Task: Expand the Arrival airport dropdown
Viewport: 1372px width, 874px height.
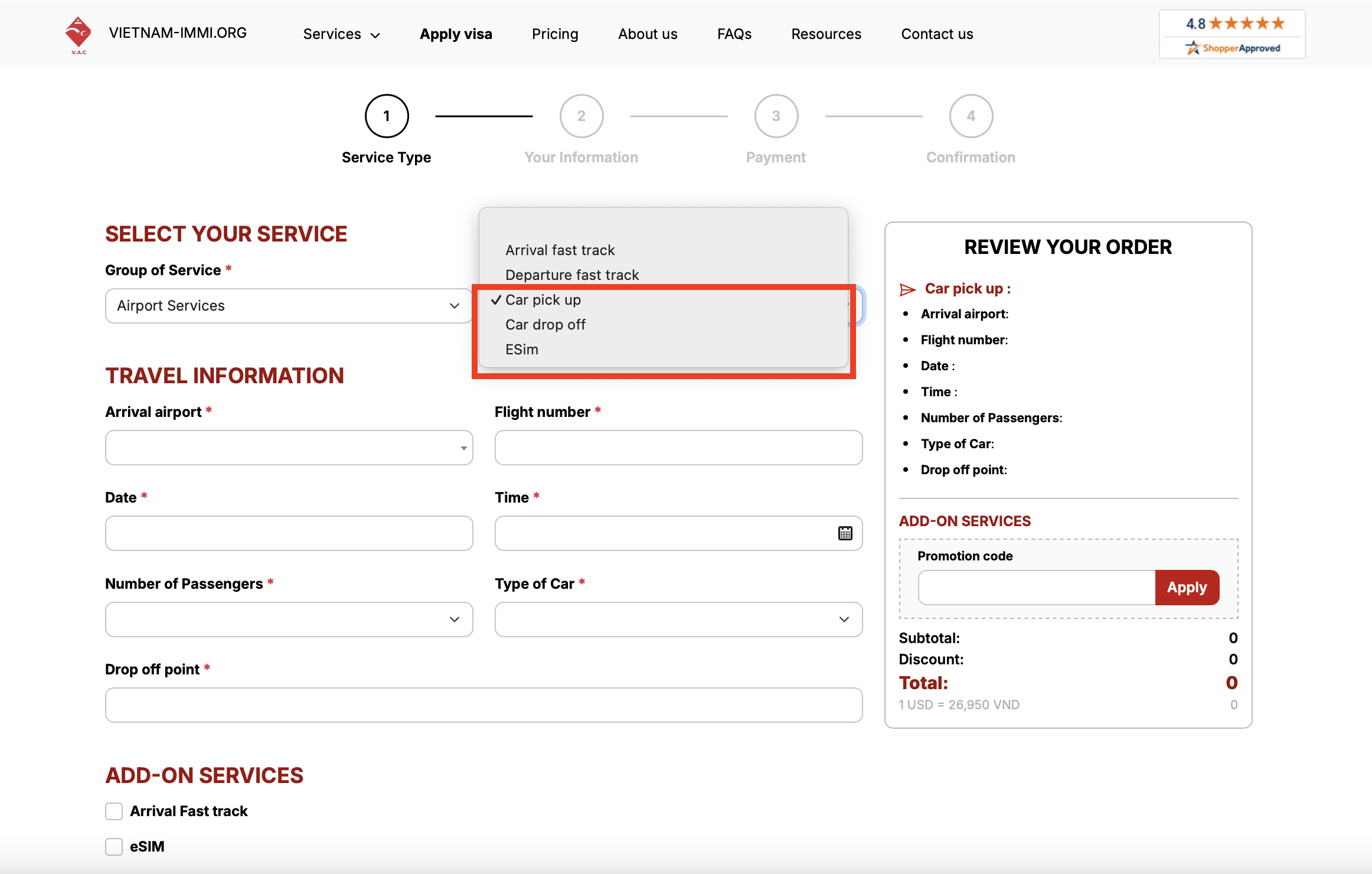Action: 289,448
